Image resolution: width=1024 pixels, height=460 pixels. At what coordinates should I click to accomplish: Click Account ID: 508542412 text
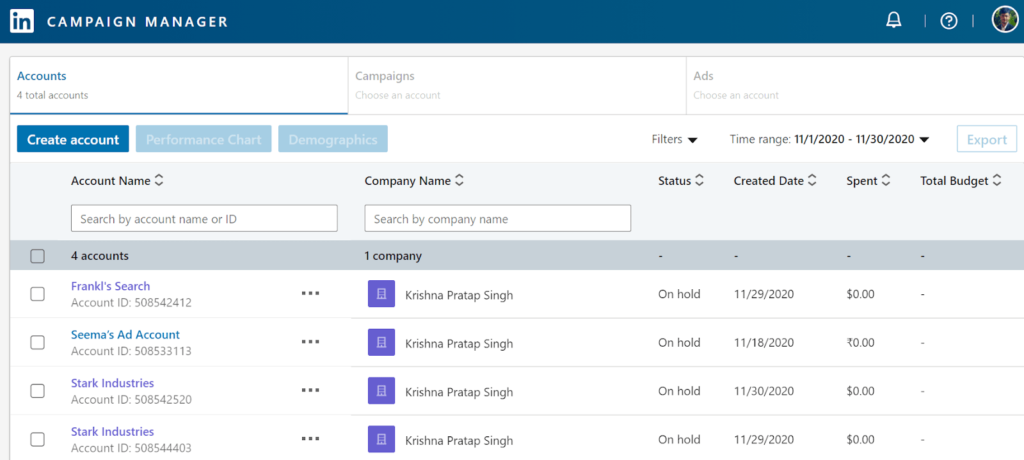point(131,303)
